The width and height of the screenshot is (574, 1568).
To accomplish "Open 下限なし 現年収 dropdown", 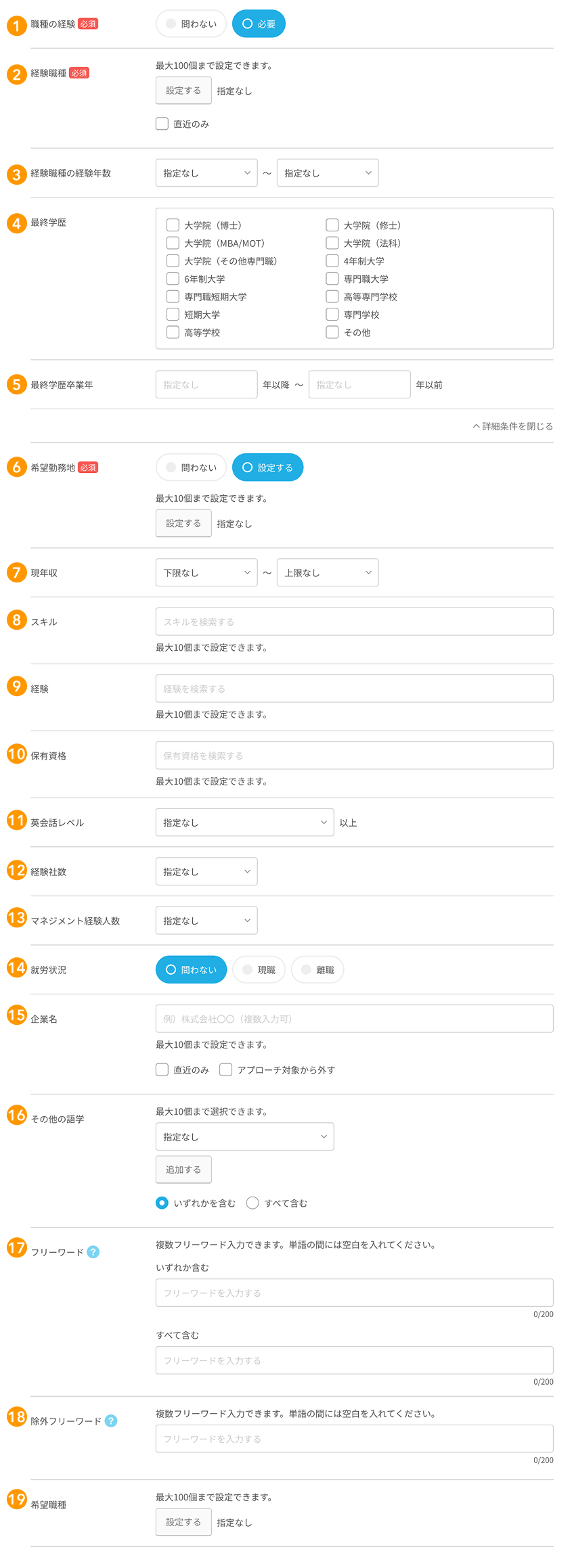I will click(x=206, y=572).
